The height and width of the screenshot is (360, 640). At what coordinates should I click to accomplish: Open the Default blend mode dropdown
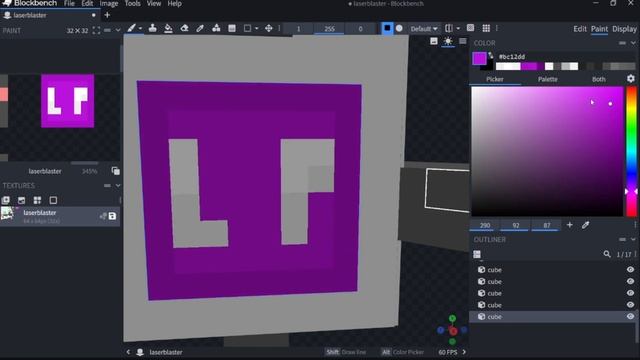click(x=424, y=29)
